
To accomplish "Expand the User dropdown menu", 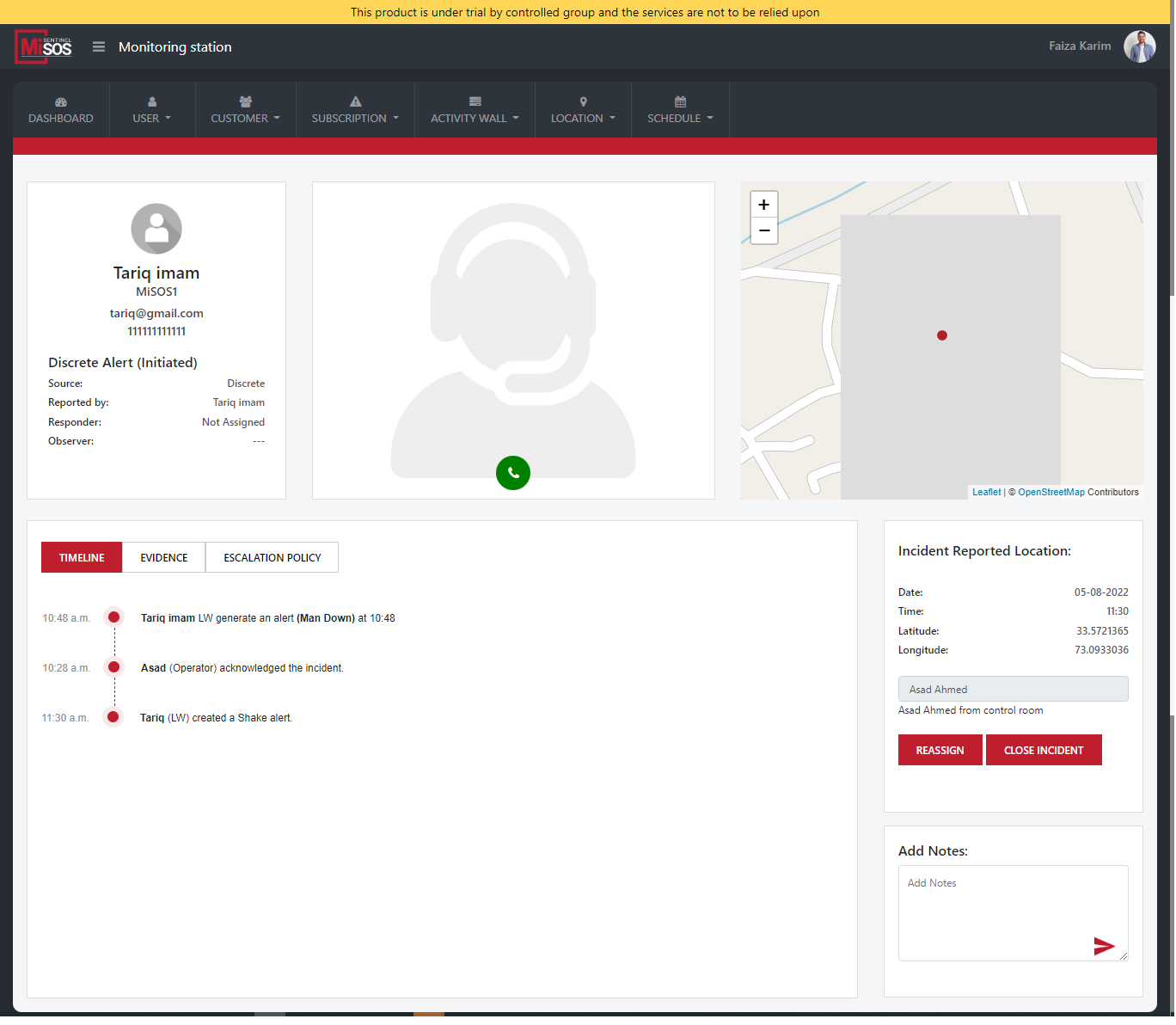I will [152, 110].
